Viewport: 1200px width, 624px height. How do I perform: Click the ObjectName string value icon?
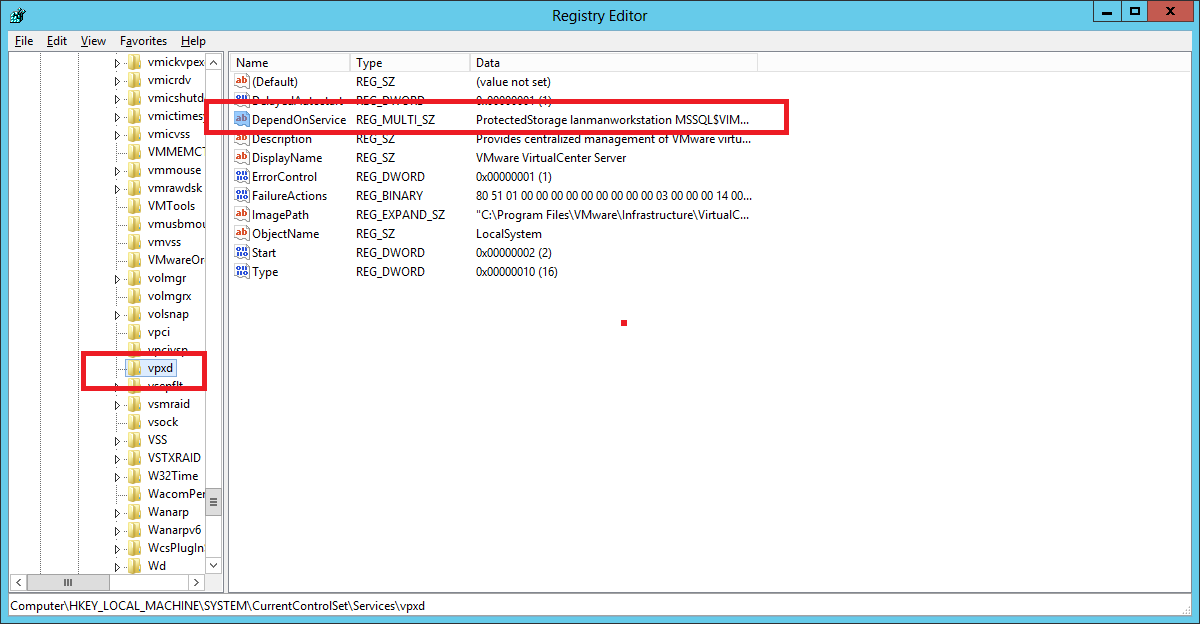(241, 233)
